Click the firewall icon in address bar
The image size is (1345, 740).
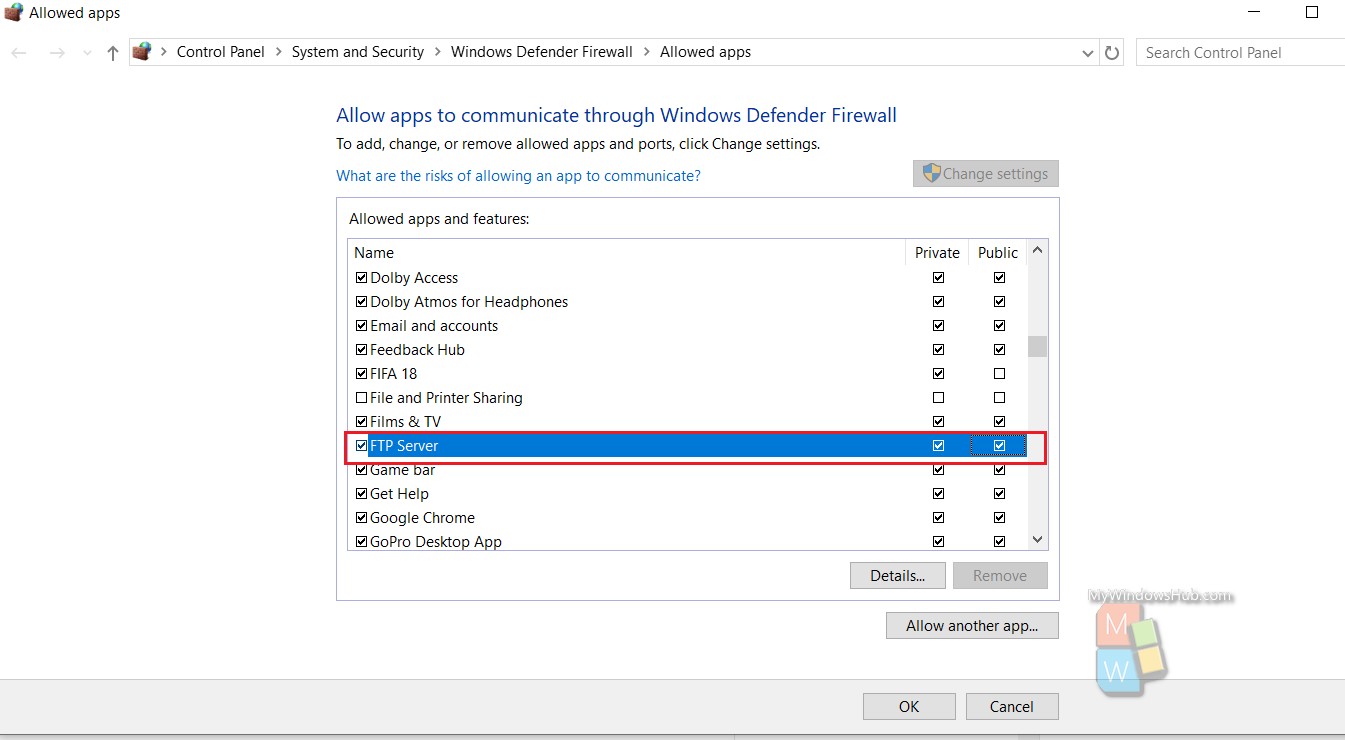click(x=142, y=52)
